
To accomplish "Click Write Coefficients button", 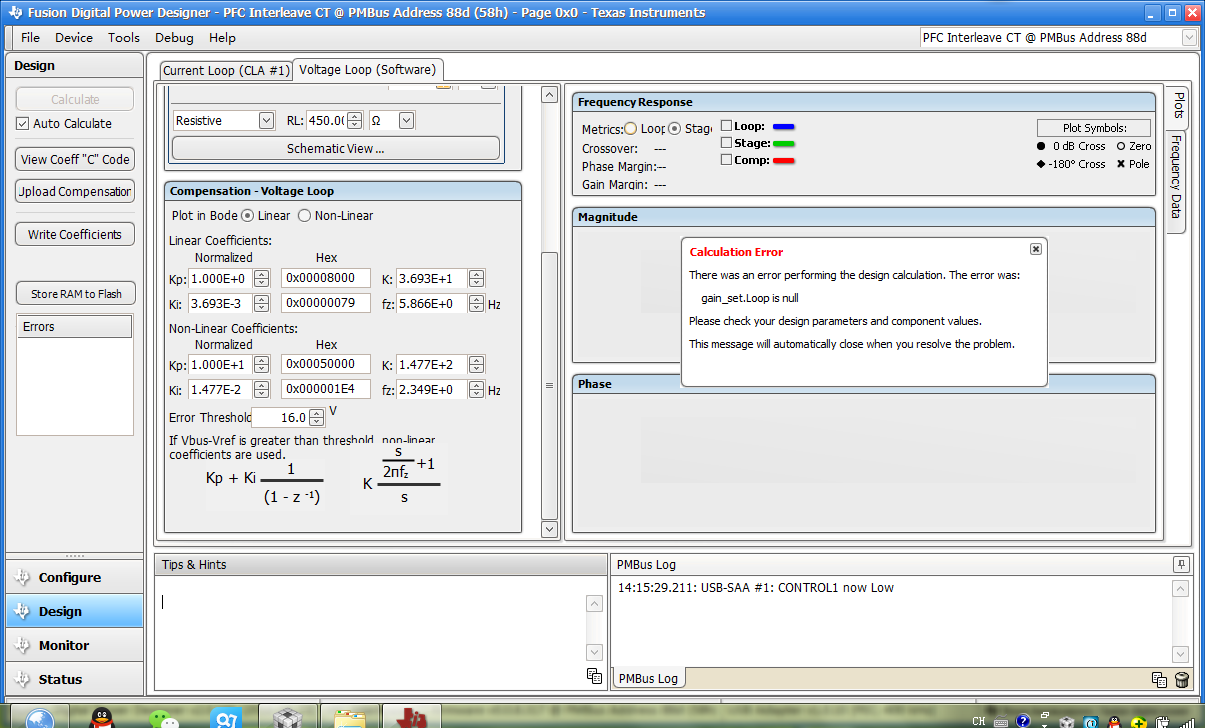I will (x=75, y=234).
